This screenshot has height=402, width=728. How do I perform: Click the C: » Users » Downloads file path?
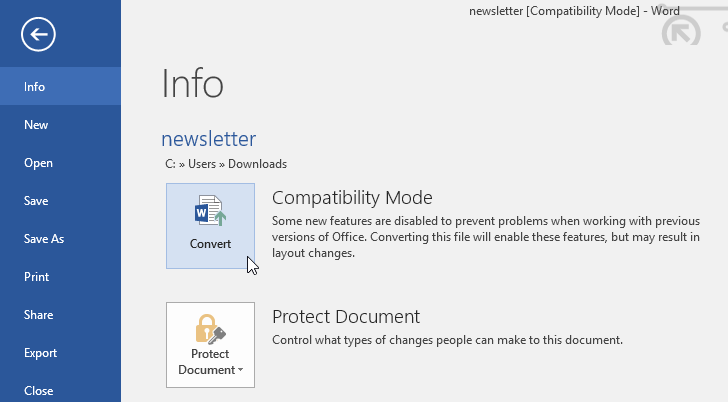pos(226,164)
